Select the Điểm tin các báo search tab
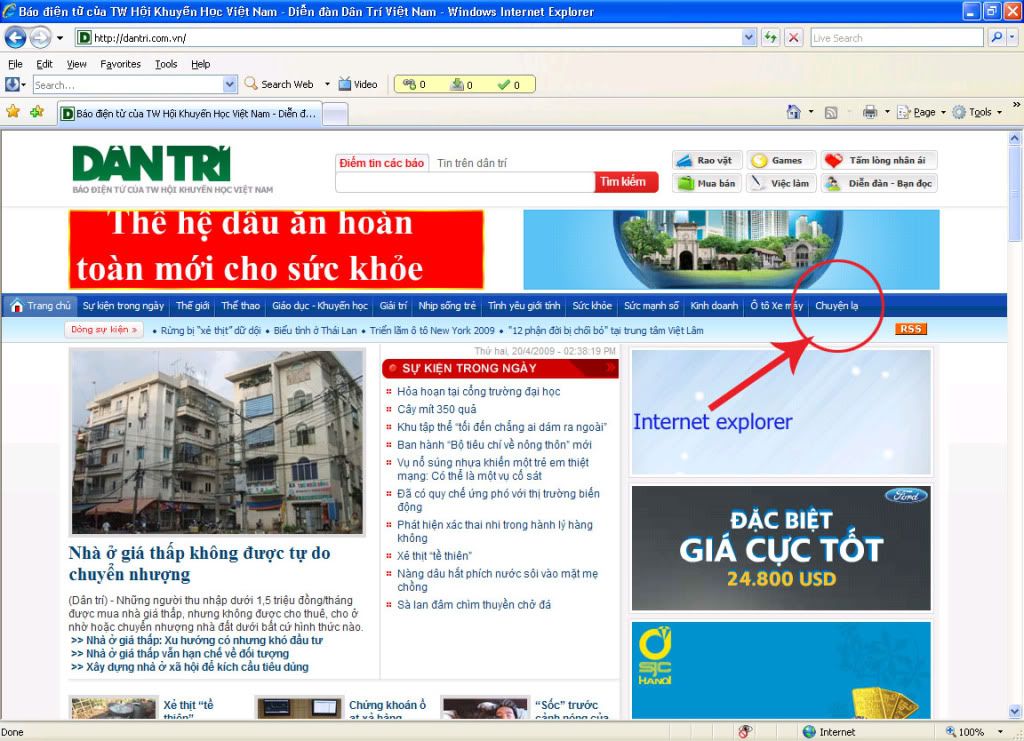 pyautogui.click(x=381, y=163)
